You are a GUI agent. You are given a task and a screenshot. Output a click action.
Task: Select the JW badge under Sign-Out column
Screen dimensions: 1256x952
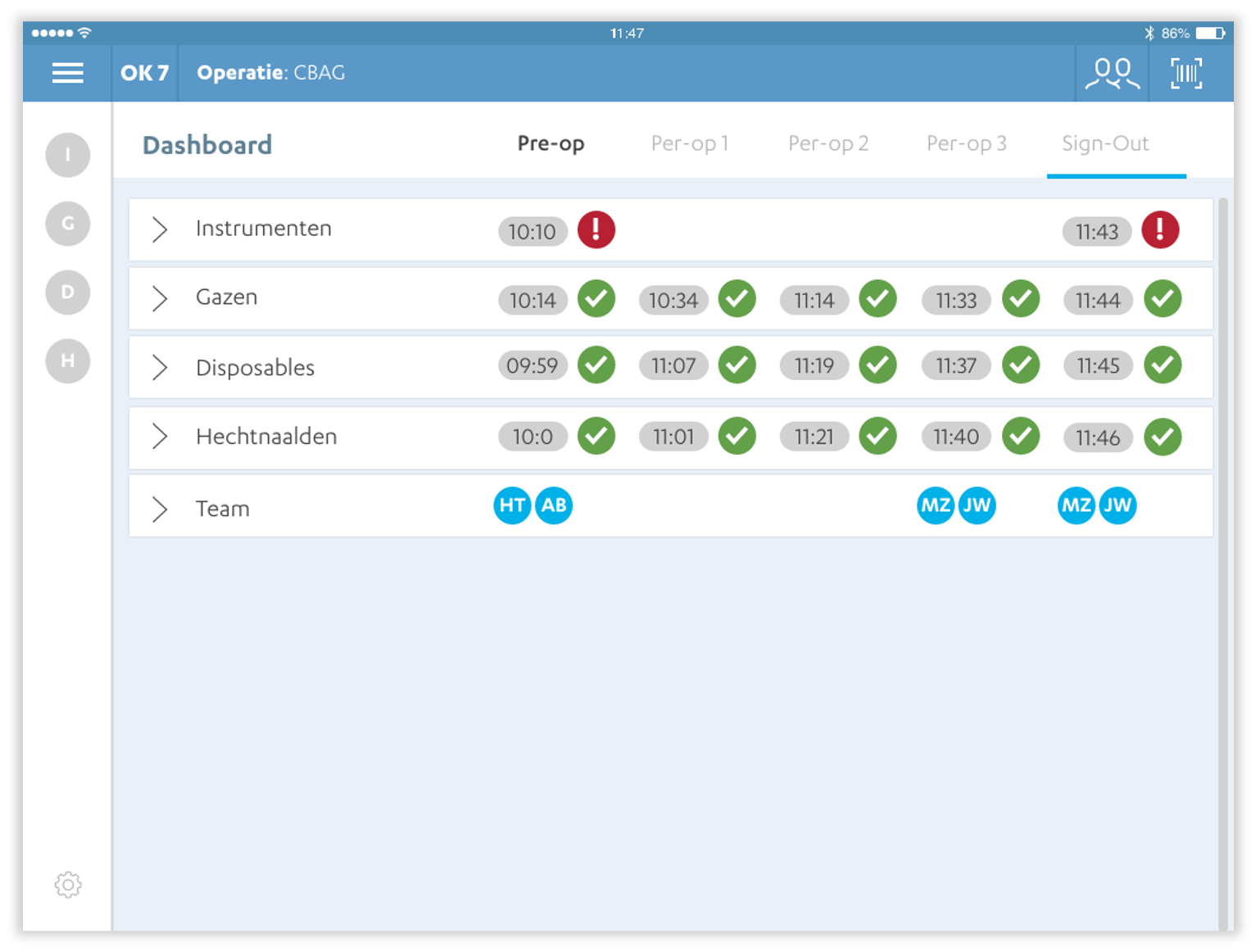(x=1118, y=505)
